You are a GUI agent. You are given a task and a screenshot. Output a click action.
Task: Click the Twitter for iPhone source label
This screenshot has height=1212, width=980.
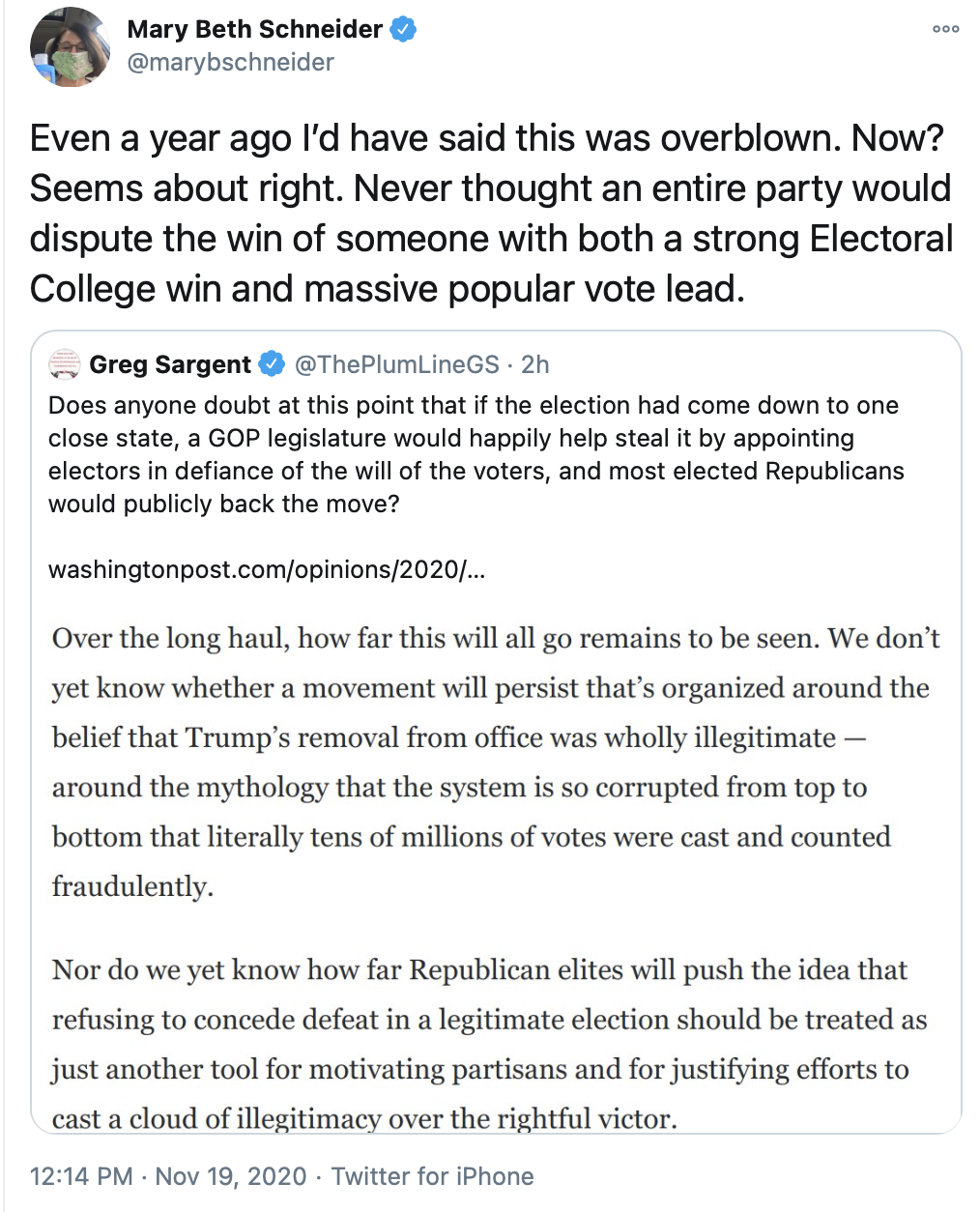click(432, 1176)
